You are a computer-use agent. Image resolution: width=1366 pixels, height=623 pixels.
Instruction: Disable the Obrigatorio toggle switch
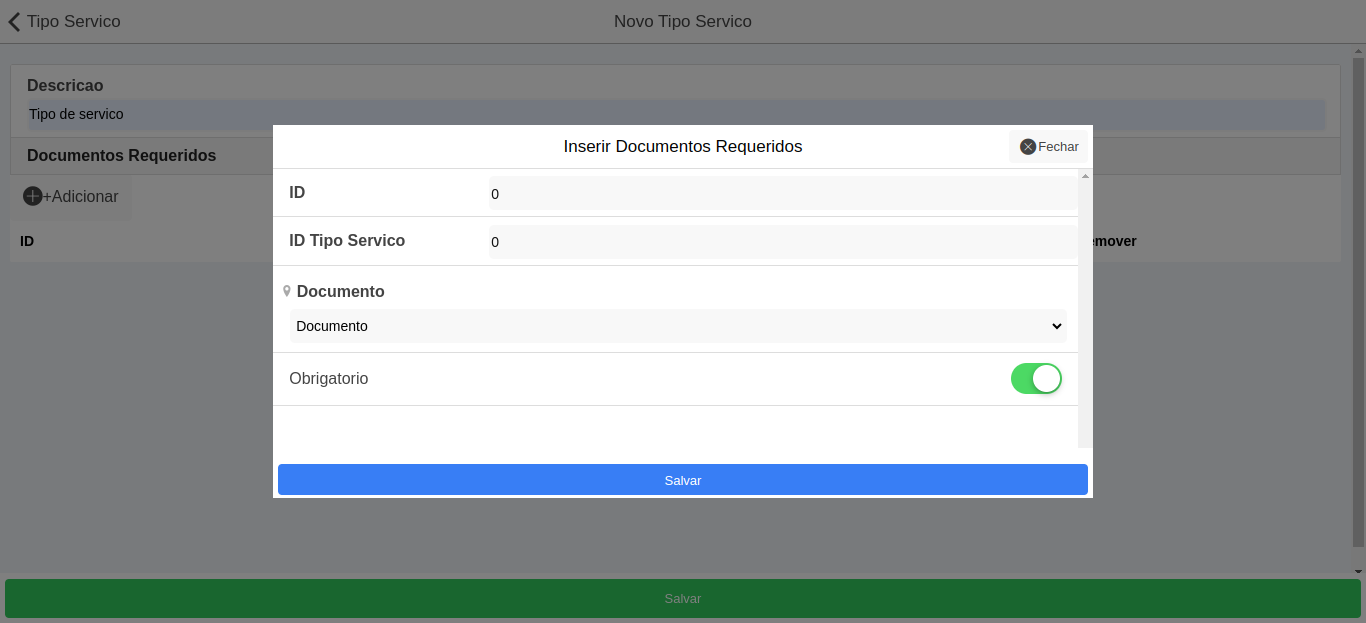[1036, 379]
